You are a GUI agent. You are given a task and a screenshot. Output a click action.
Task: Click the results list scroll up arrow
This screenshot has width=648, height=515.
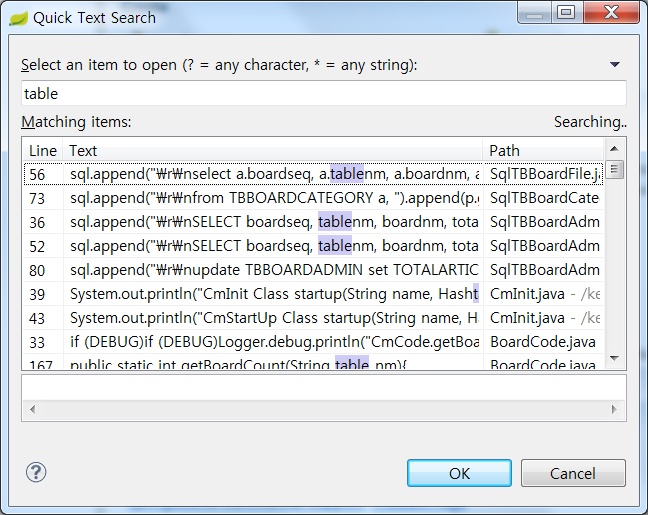[615, 151]
